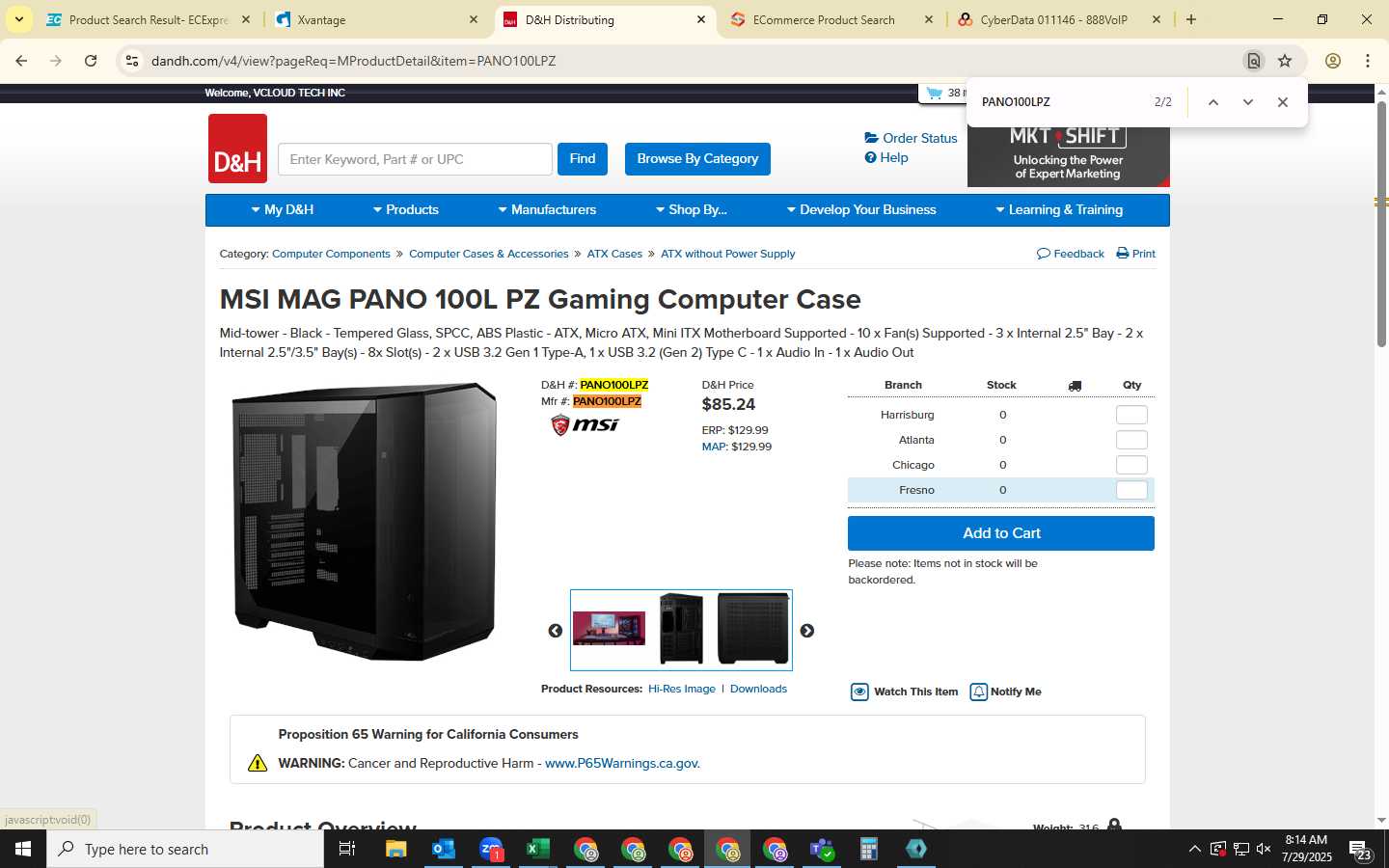Open File Explorer from the taskbar
The width and height of the screenshot is (1389, 868).
395,849
